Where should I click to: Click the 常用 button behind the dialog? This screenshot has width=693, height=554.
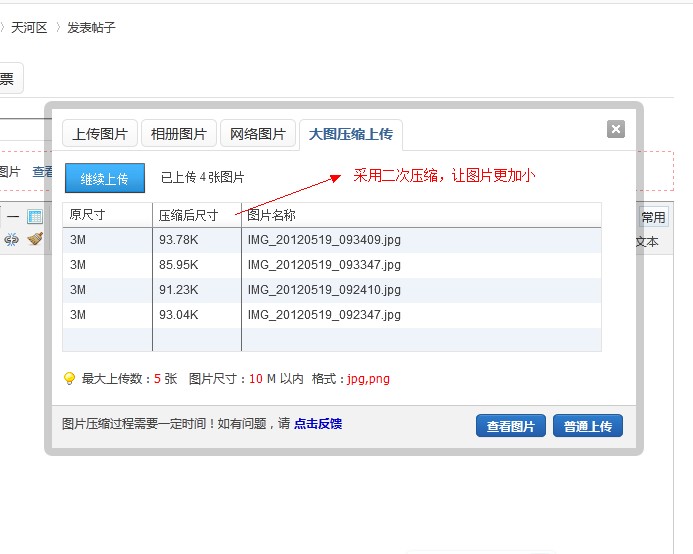(653, 217)
